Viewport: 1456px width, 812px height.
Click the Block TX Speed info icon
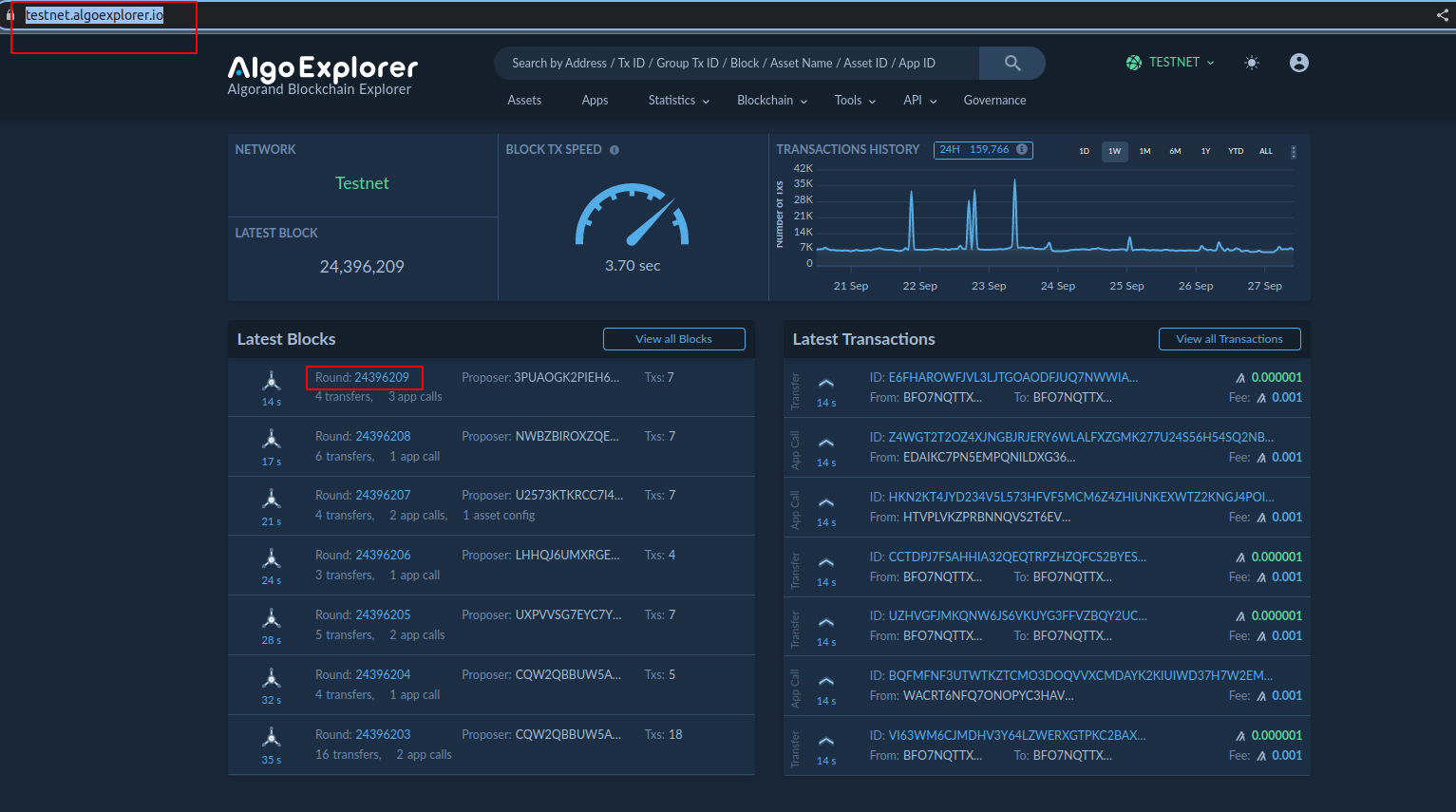tap(615, 150)
